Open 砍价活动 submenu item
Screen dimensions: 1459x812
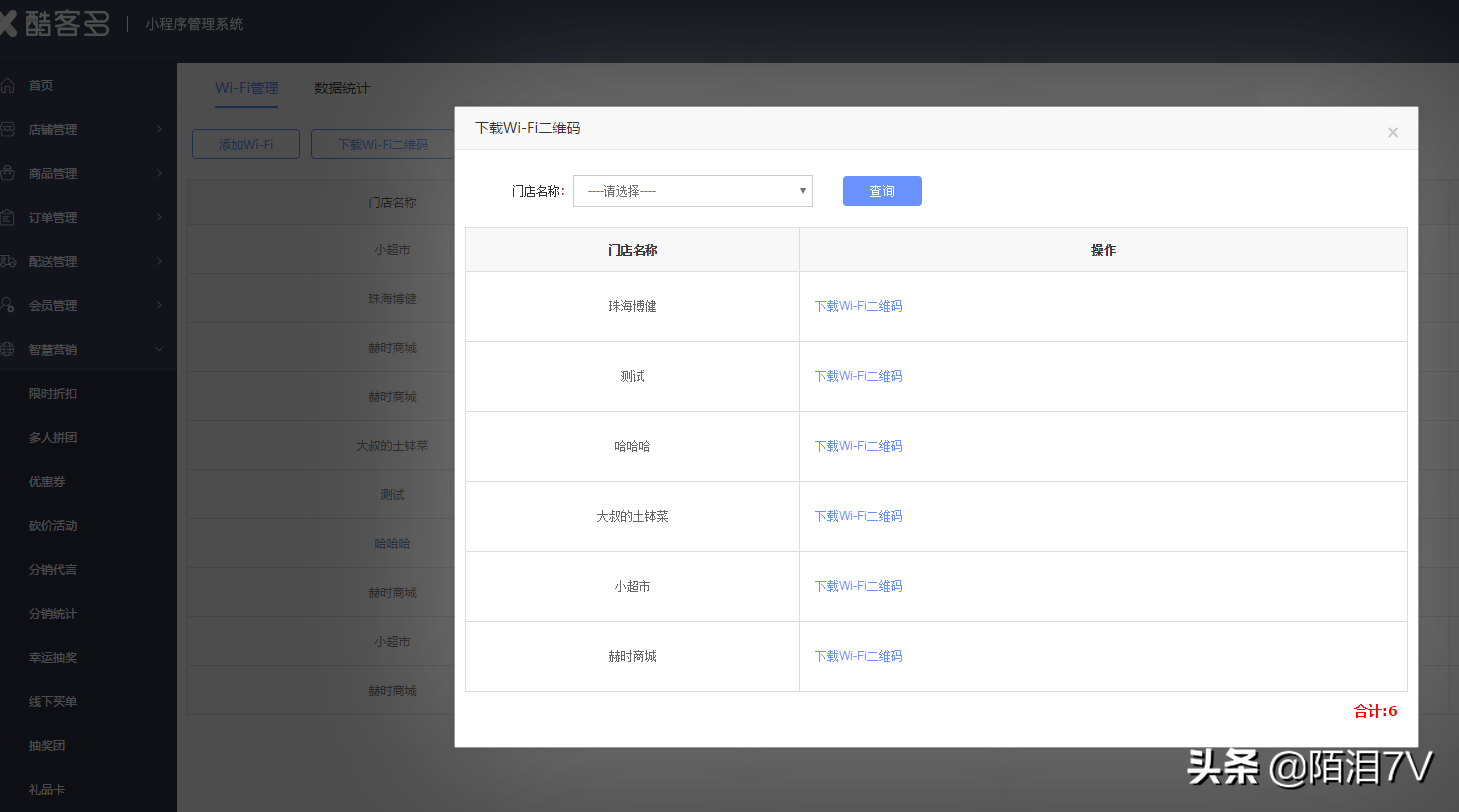tap(53, 526)
